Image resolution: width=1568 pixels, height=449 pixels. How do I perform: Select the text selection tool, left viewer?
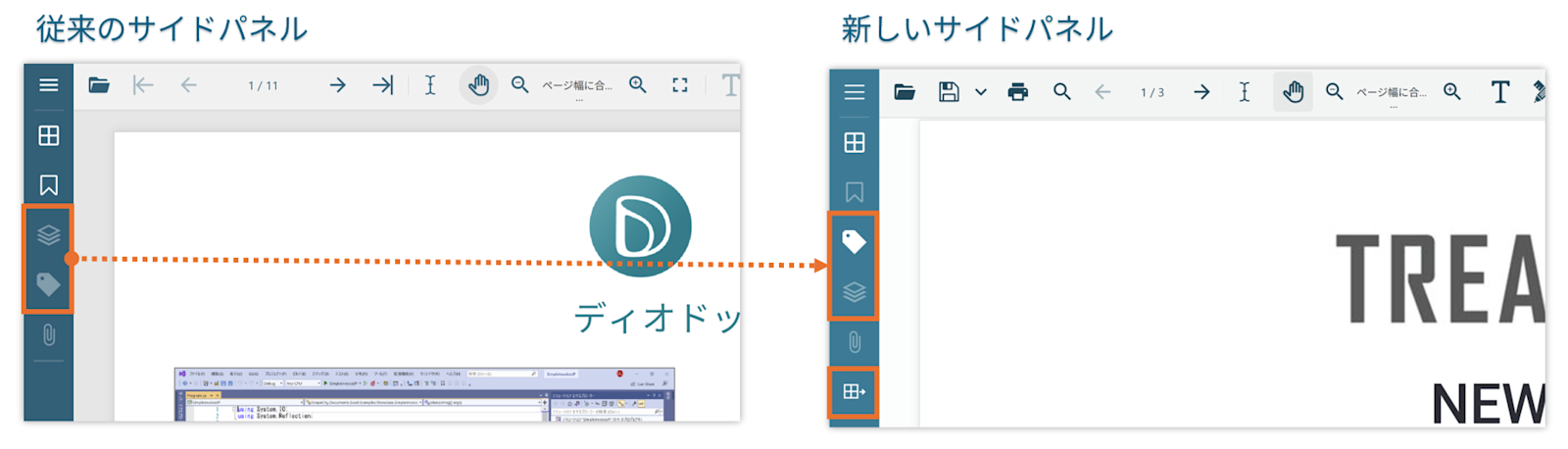[430, 85]
